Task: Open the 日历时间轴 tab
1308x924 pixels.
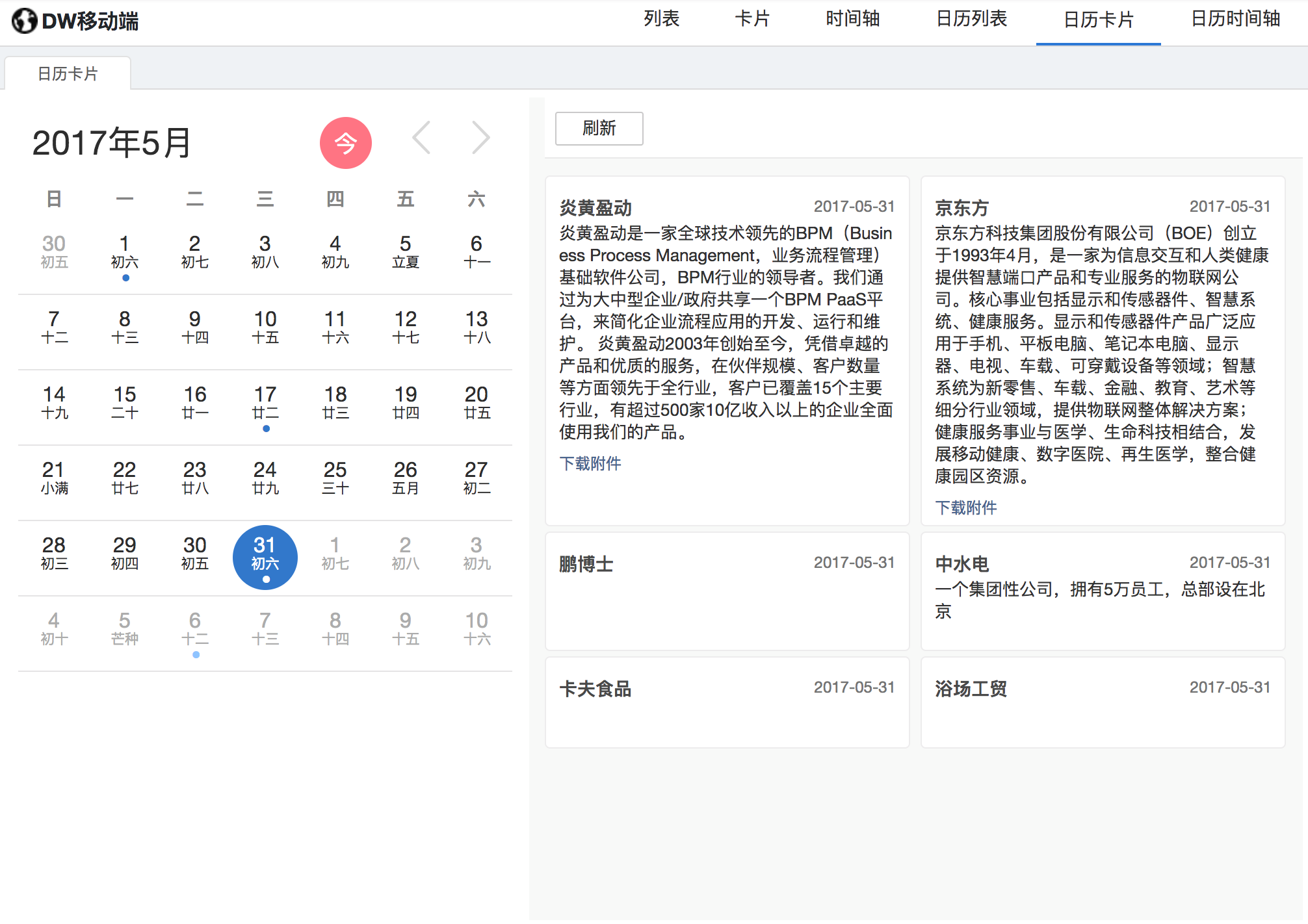Action: point(1235,19)
